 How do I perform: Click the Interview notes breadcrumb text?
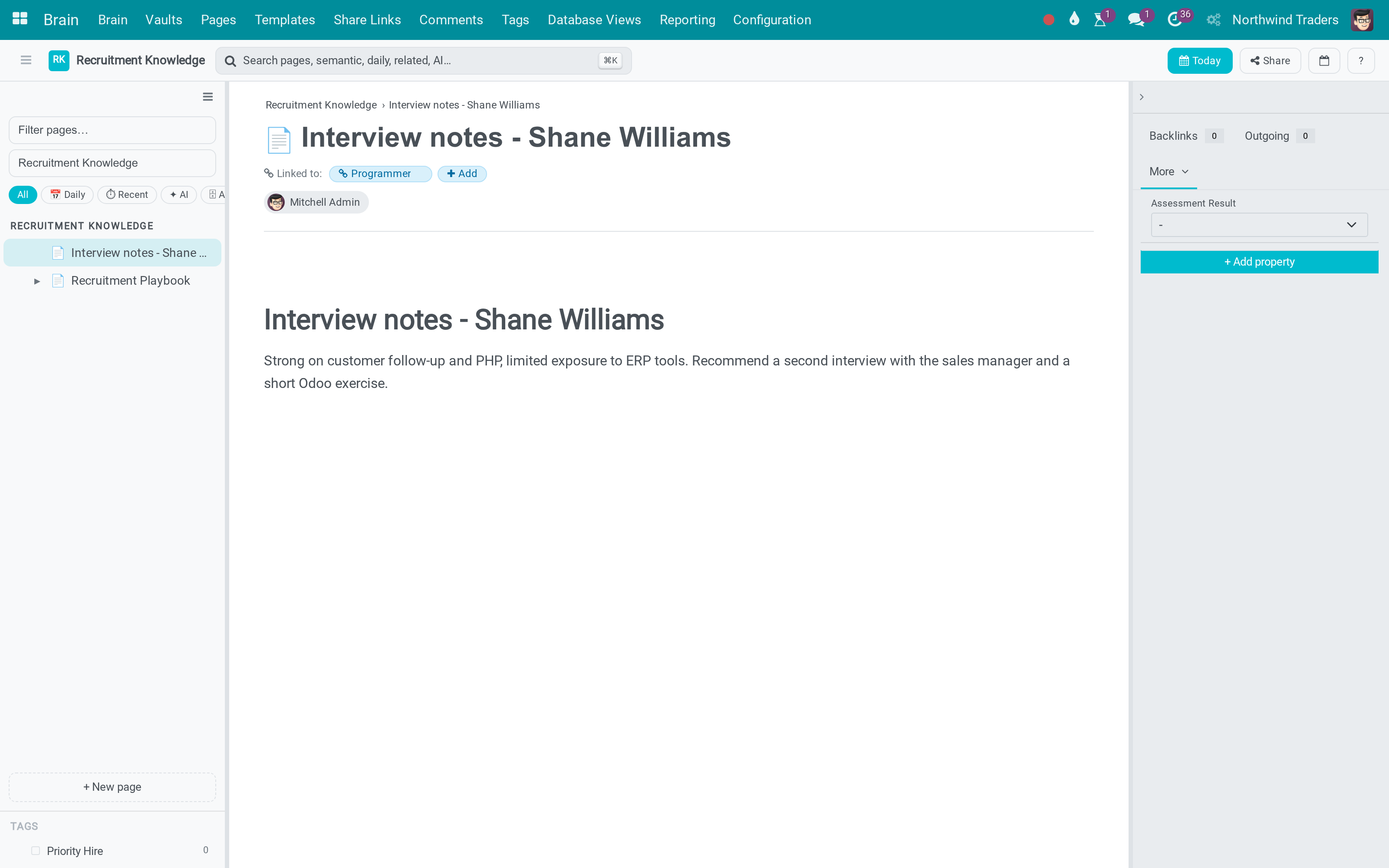click(x=464, y=105)
